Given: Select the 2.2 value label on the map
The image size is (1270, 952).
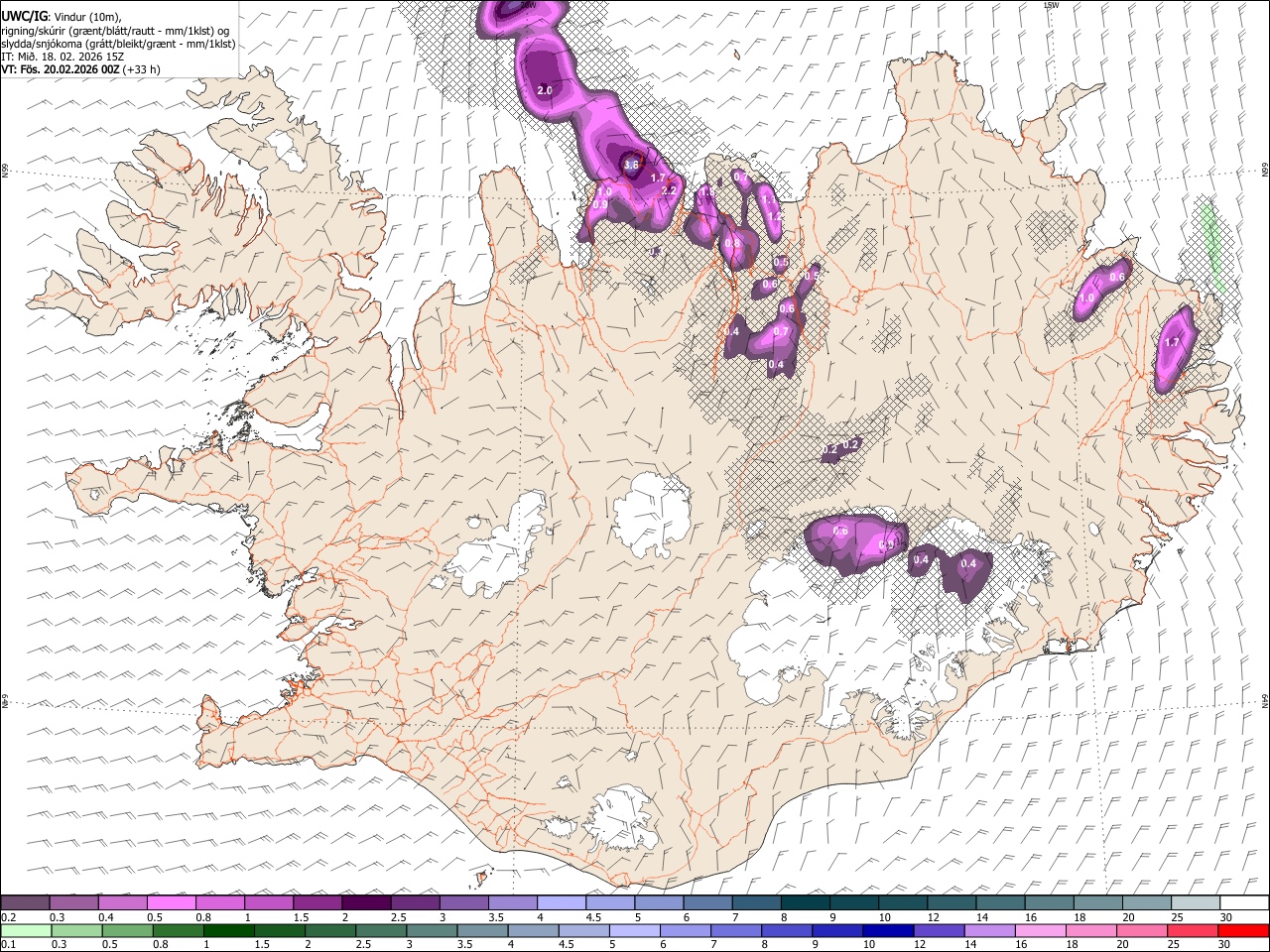Looking at the screenshot, I should click(668, 190).
